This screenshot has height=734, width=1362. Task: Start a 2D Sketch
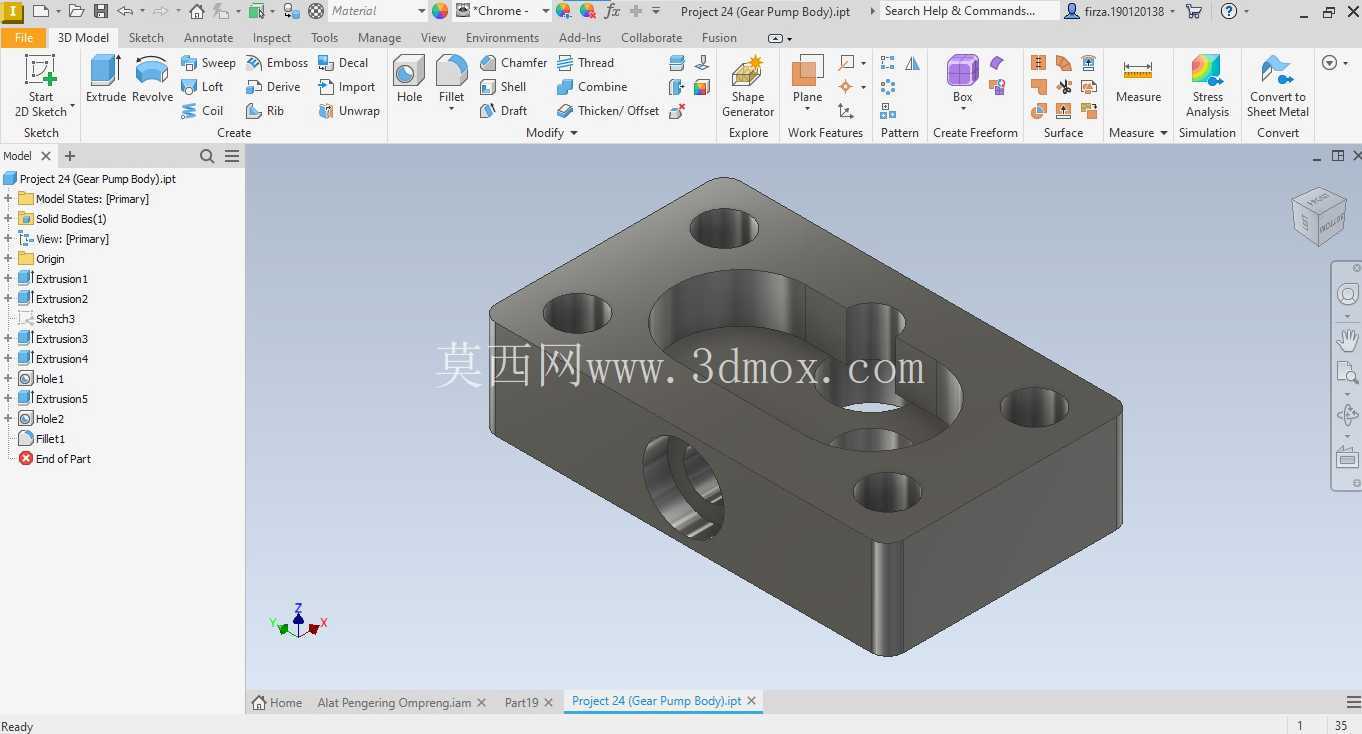[41, 87]
